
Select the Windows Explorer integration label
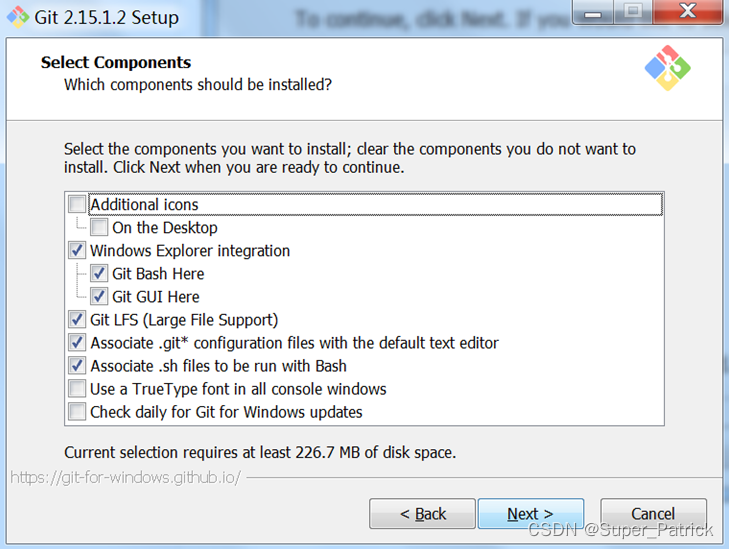click(x=190, y=251)
